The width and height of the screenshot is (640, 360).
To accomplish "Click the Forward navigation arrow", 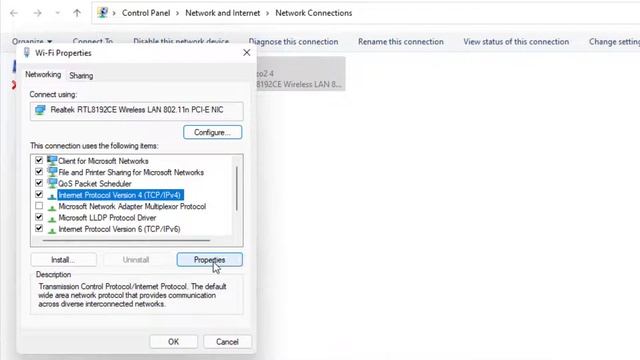I will point(38,13).
